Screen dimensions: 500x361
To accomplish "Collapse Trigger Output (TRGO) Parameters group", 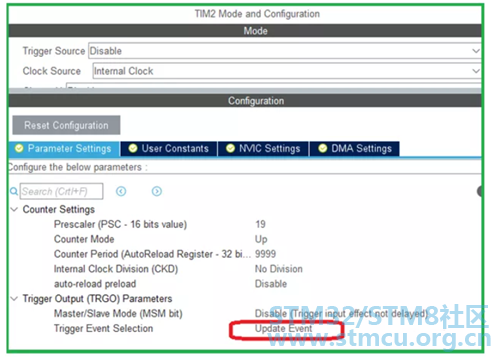I will coord(14,299).
